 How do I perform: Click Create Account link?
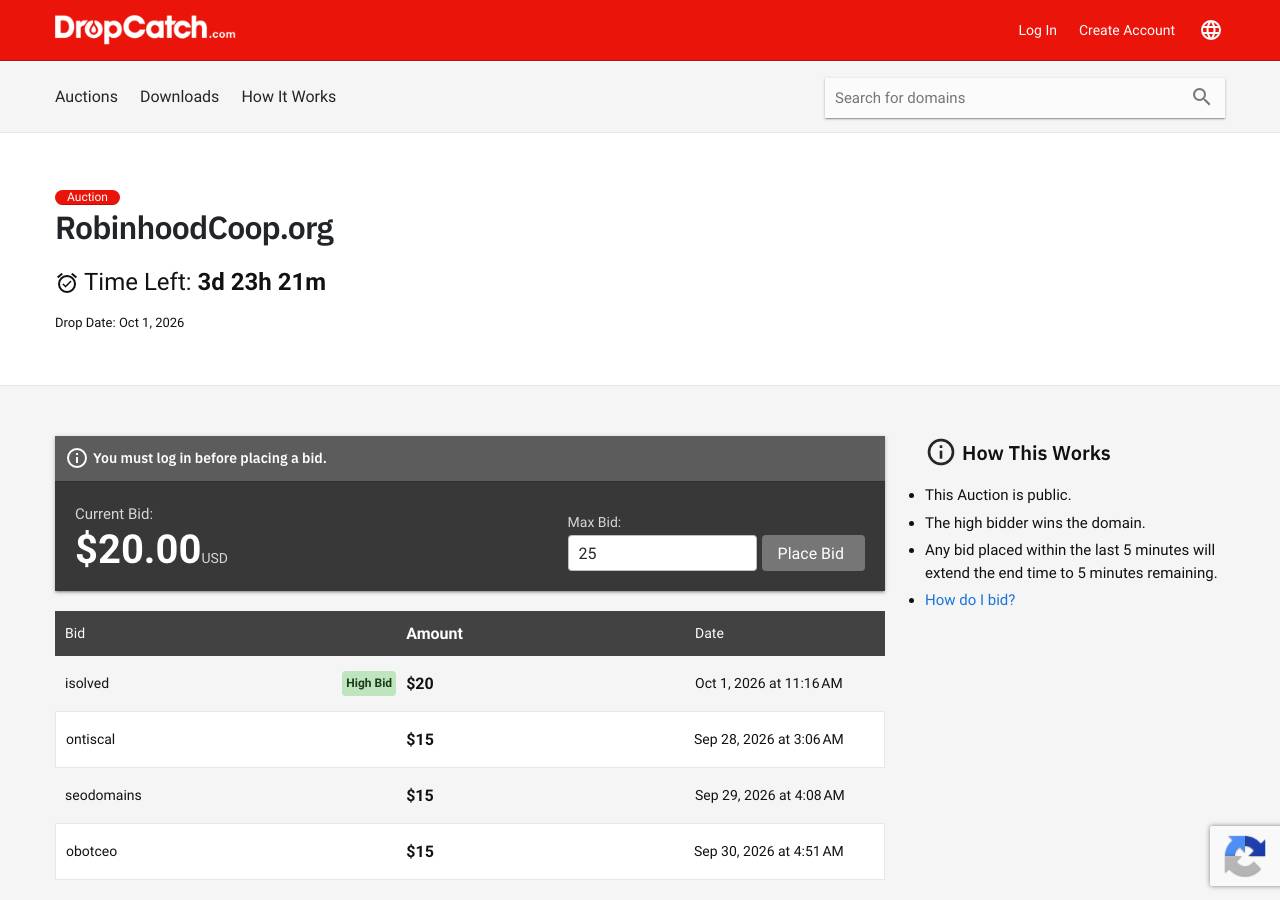[x=1127, y=30]
